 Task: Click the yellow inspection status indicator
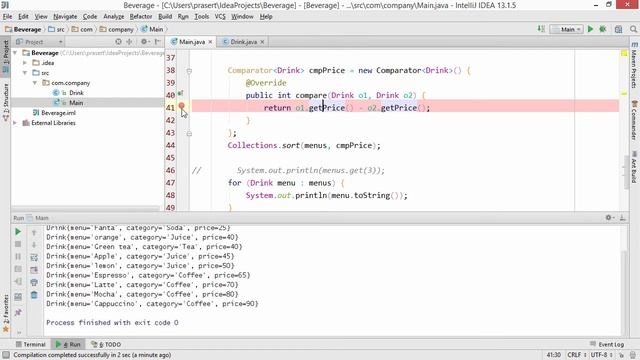point(624,53)
